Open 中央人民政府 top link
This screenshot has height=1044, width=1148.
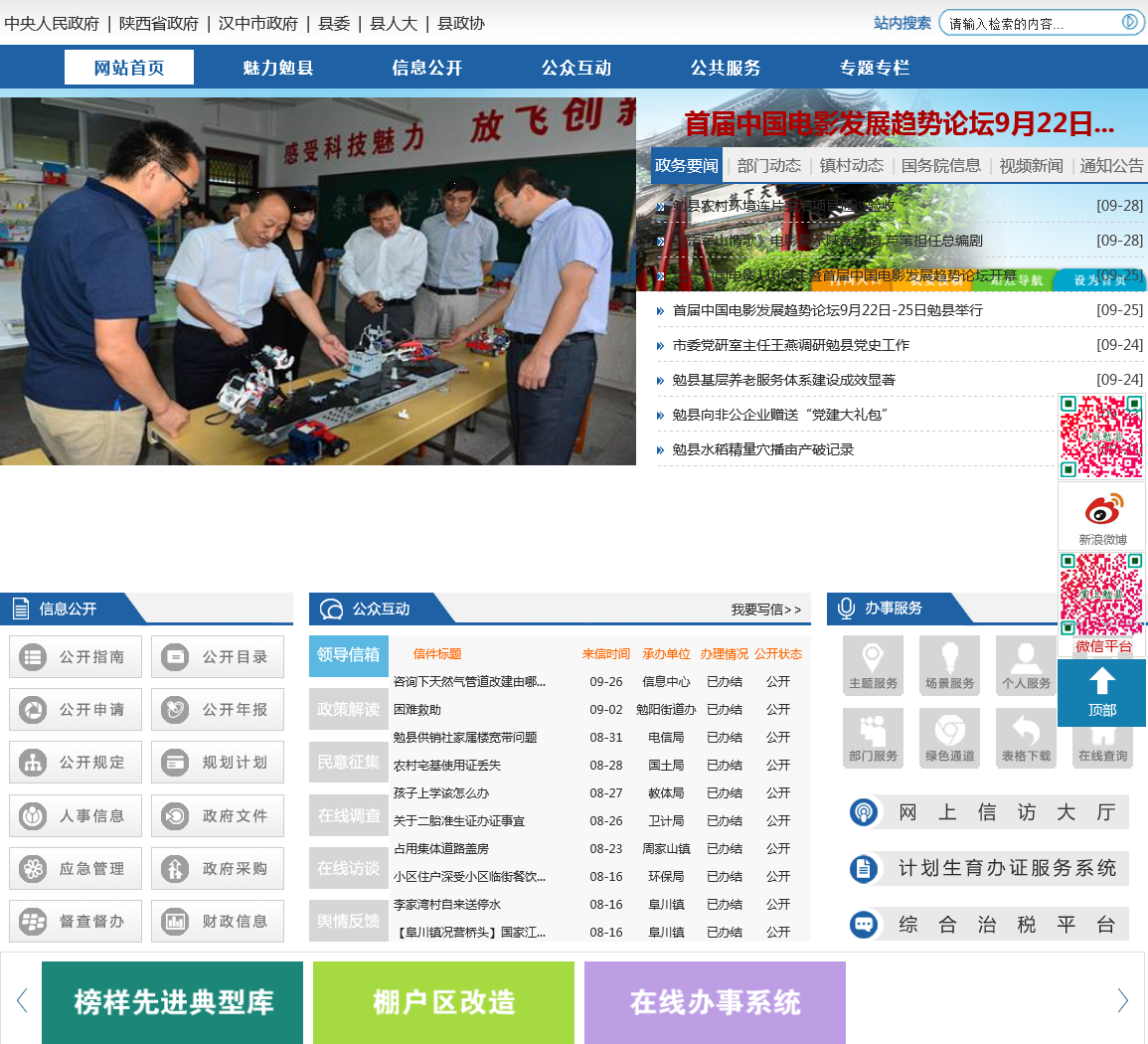(52, 24)
